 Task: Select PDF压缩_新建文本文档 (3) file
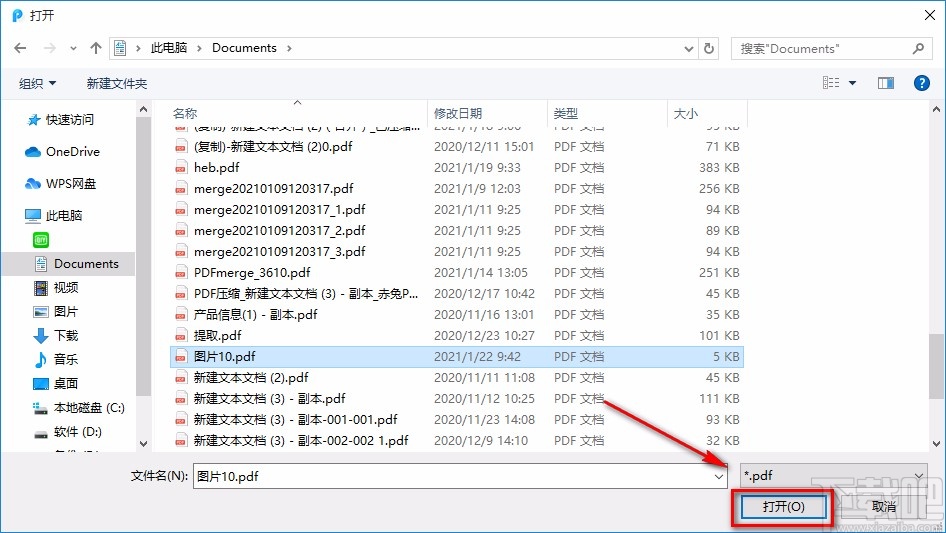[457, 294]
